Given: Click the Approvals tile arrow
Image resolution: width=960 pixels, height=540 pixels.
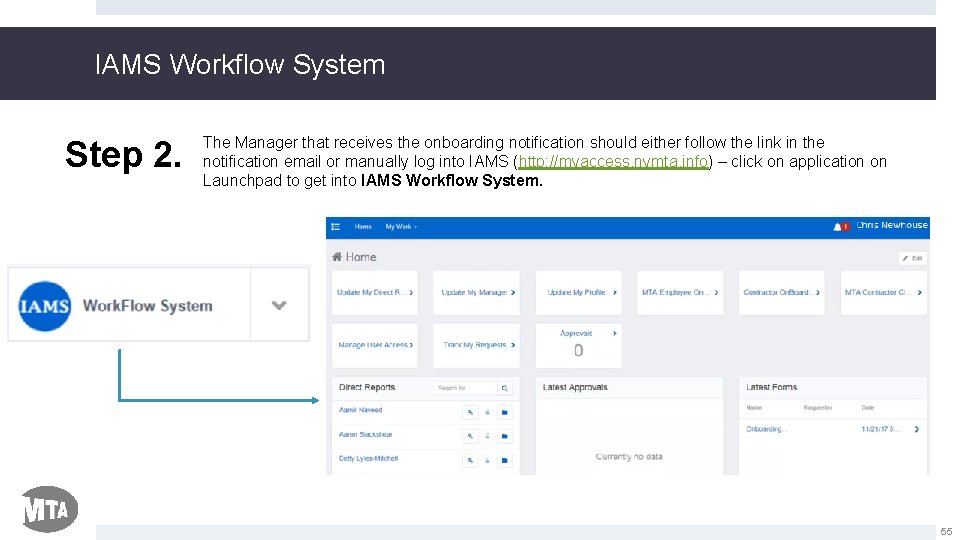Looking at the screenshot, I should (x=614, y=333).
